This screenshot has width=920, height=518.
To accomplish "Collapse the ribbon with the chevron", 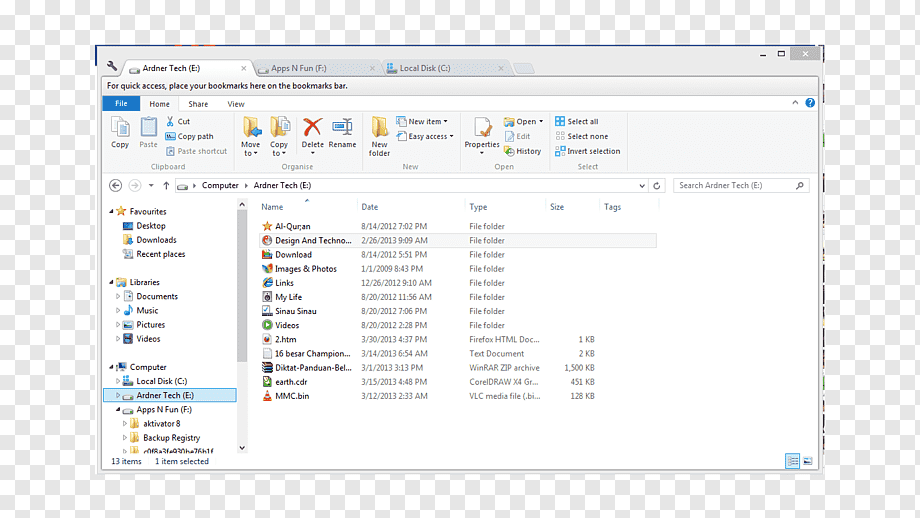I will point(795,103).
